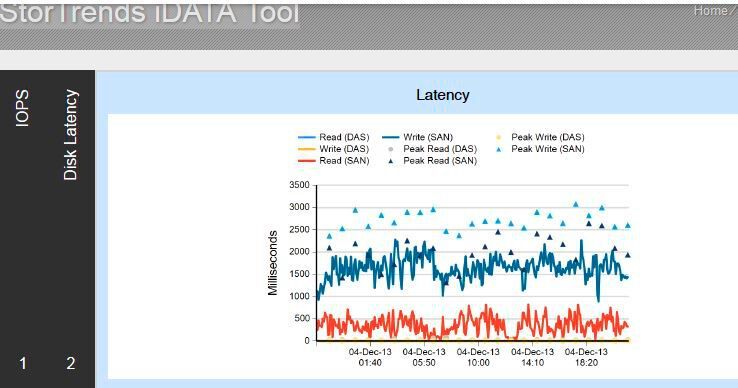Toggle Peak Write (DAS) legend entry

click(540, 137)
